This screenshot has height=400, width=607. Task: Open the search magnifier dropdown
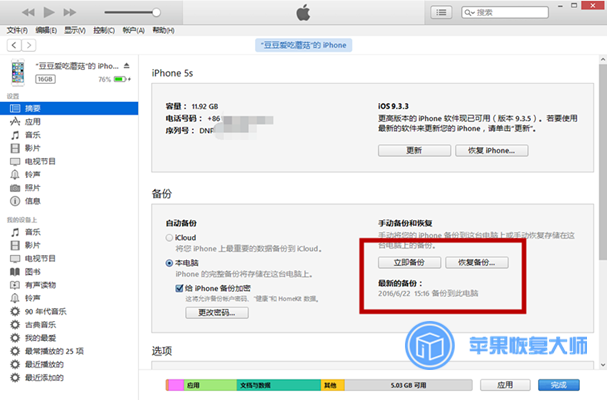coord(469,12)
